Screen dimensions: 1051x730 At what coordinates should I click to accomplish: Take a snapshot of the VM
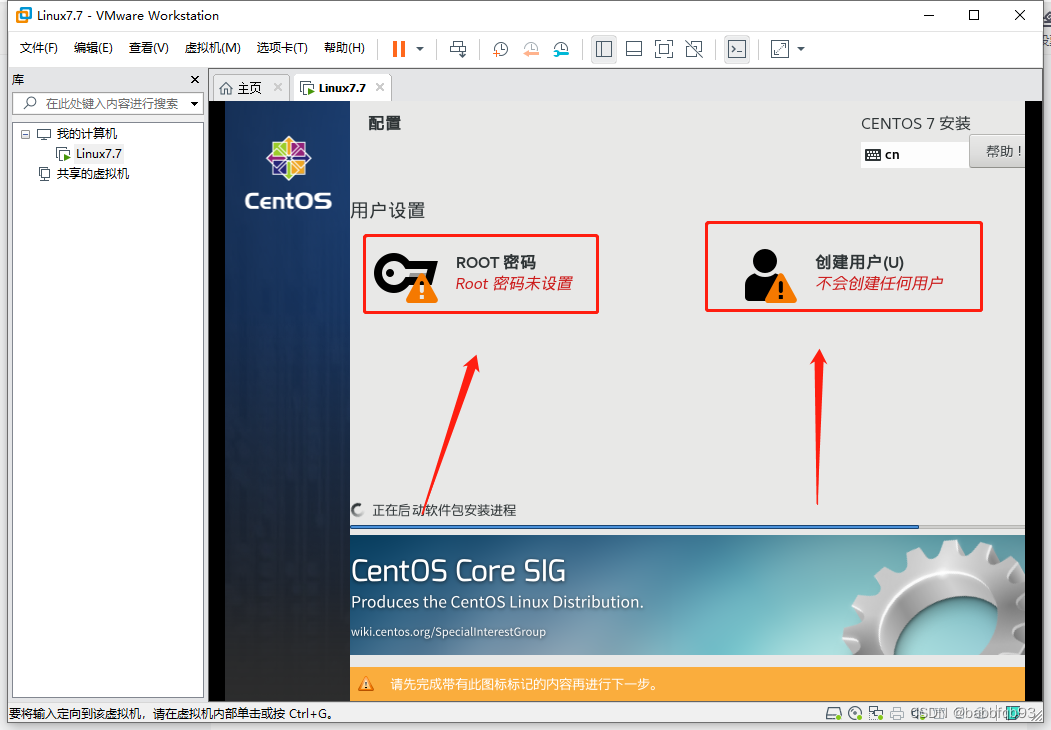(x=500, y=49)
